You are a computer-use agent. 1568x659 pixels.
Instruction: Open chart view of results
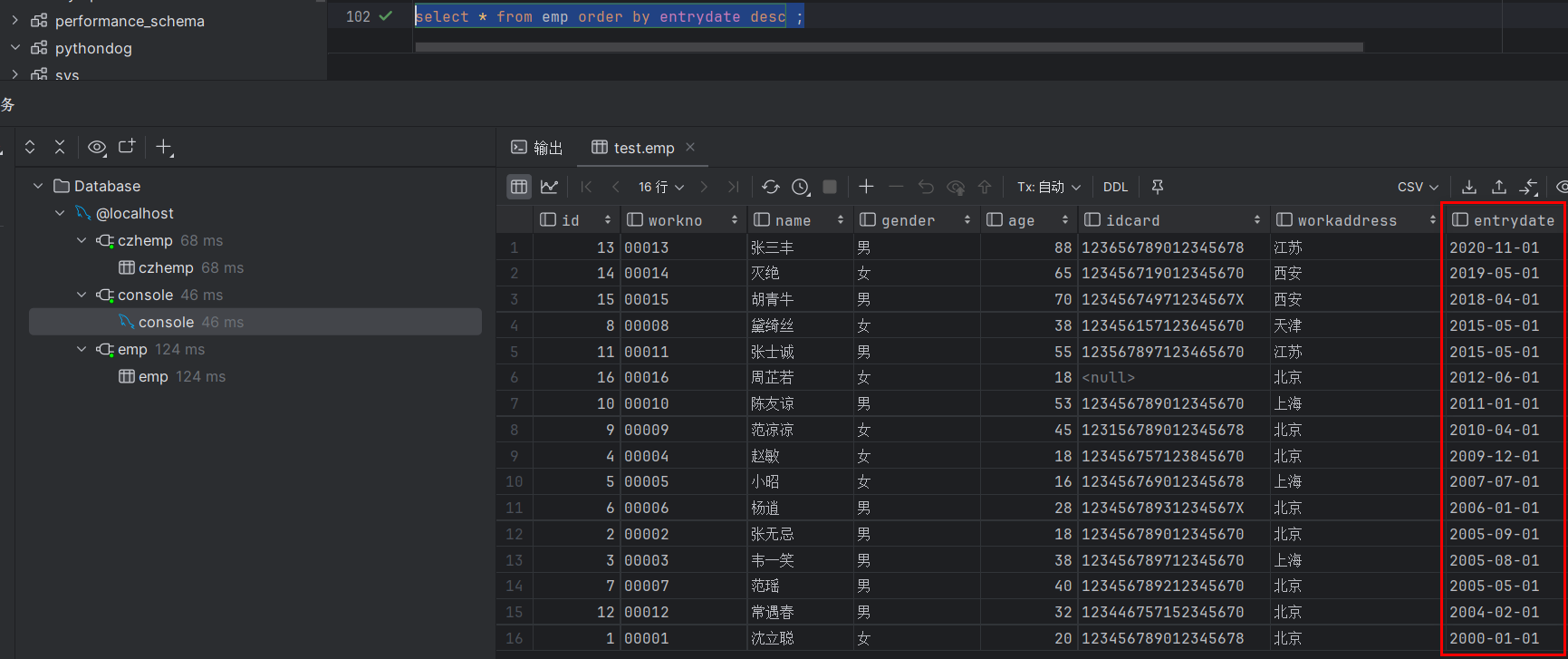coord(549,187)
